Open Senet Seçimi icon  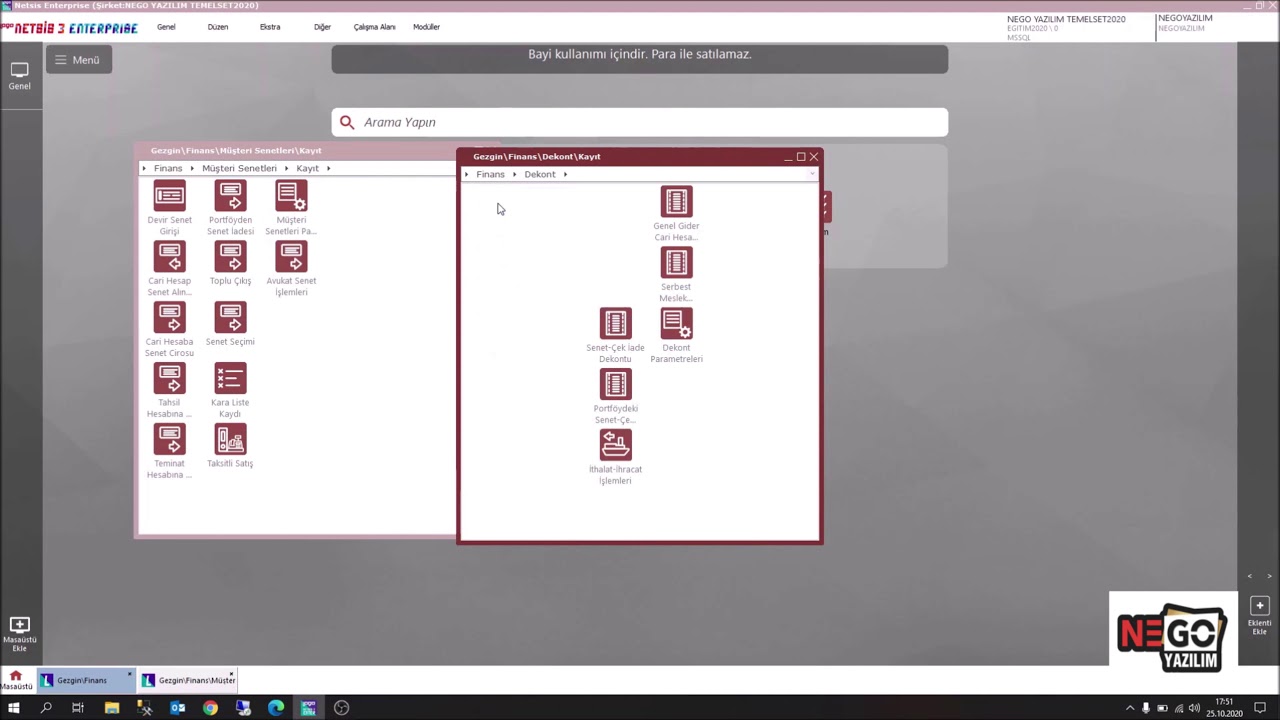[230, 318]
